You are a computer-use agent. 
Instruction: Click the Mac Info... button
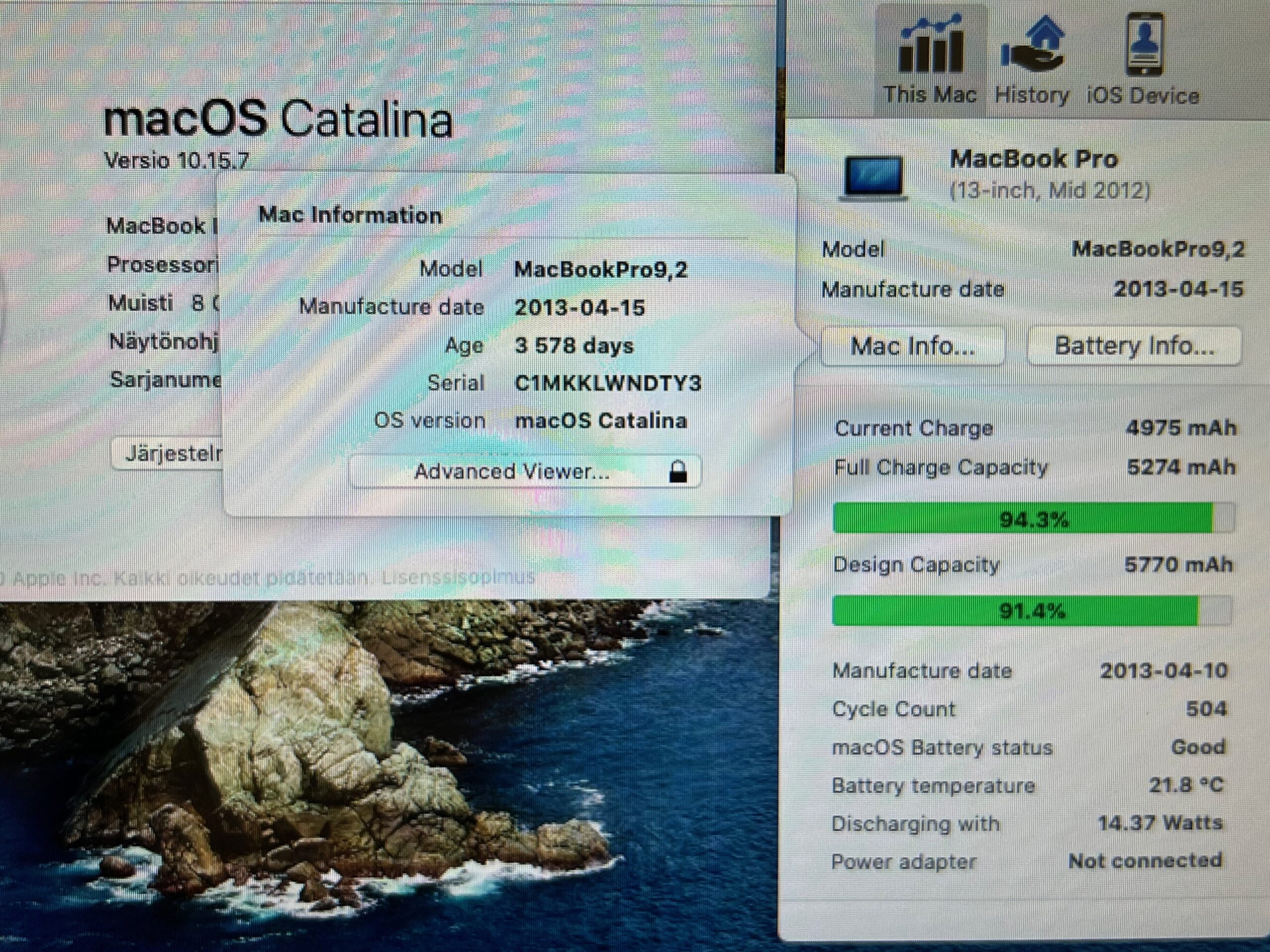click(x=913, y=346)
